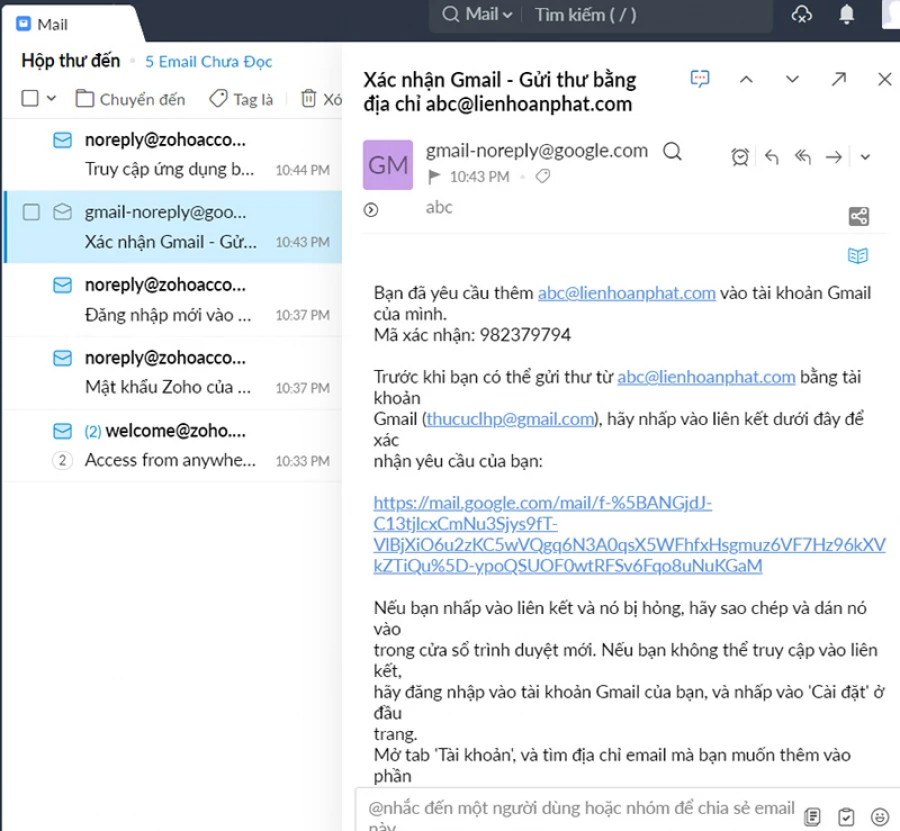
Task: Flag this email with flag icon
Action: (434, 177)
